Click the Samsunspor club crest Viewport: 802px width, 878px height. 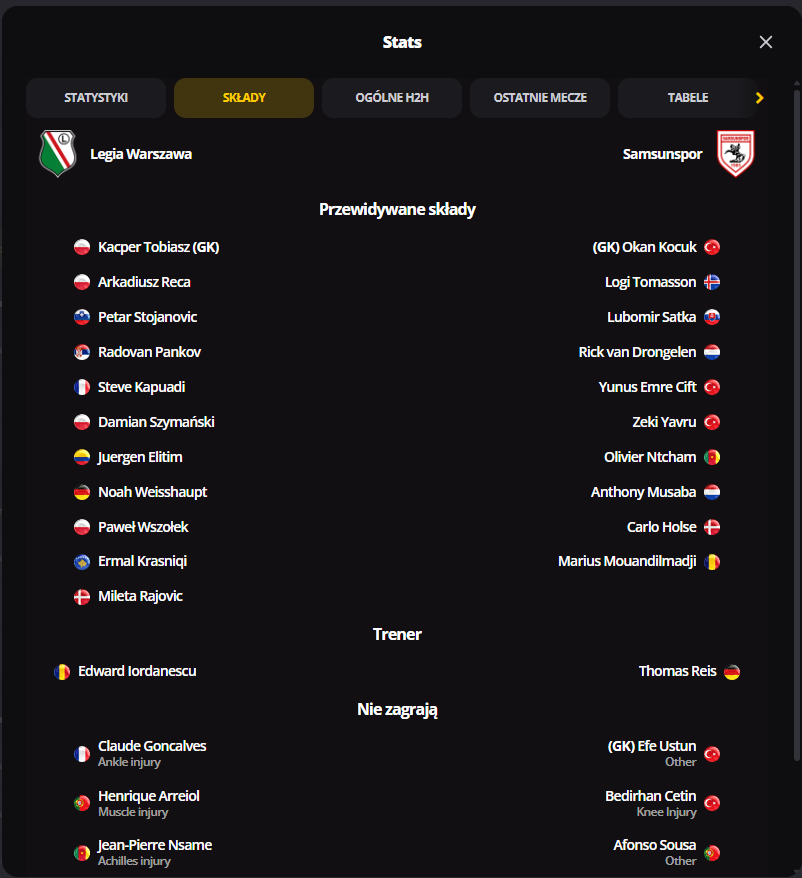(736, 154)
